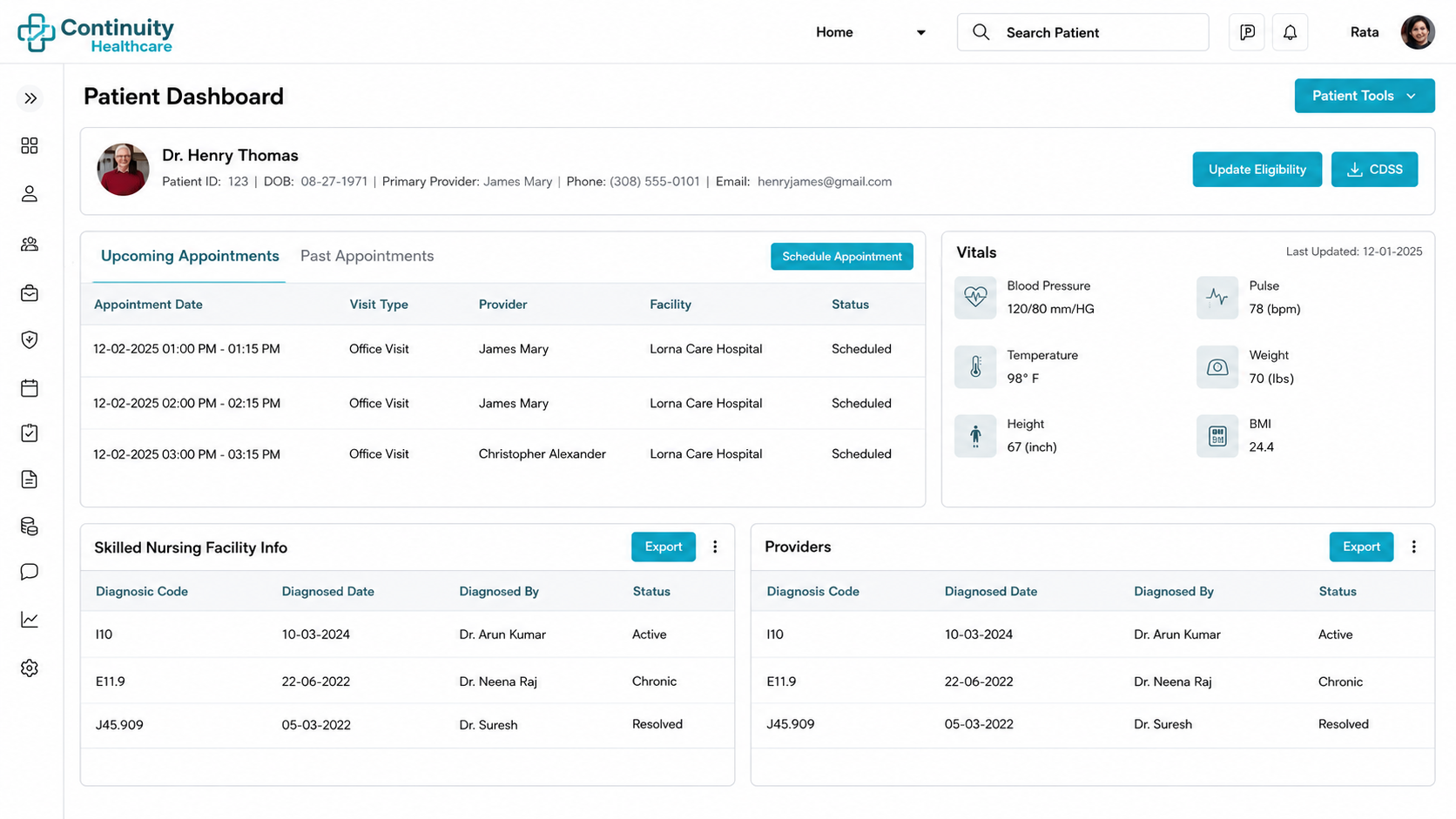Select the 12-02-2025 03:00 PM appointment
1456x819 pixels.
click(x=503, y=453)
